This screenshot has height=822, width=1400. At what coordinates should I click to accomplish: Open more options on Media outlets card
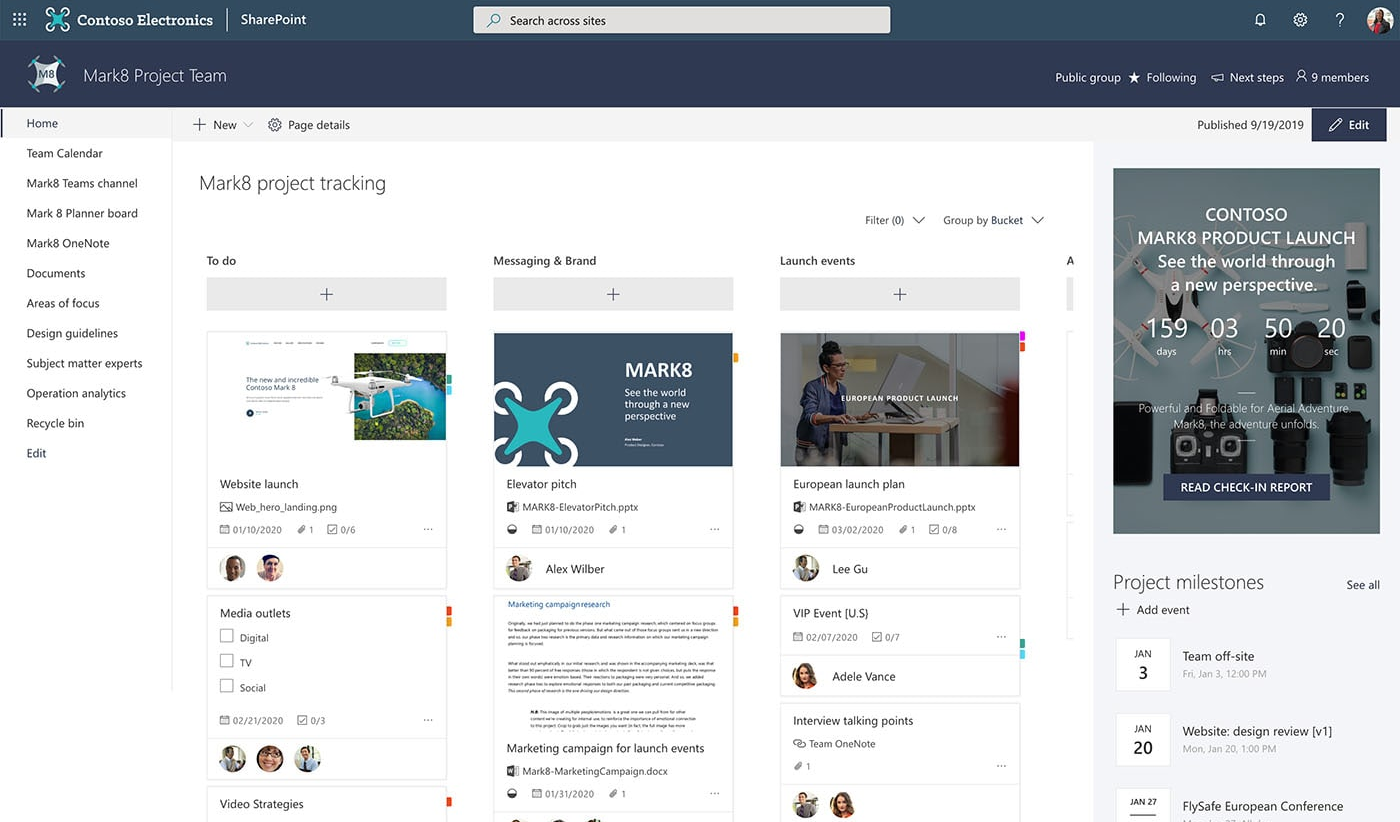[428, 720]
